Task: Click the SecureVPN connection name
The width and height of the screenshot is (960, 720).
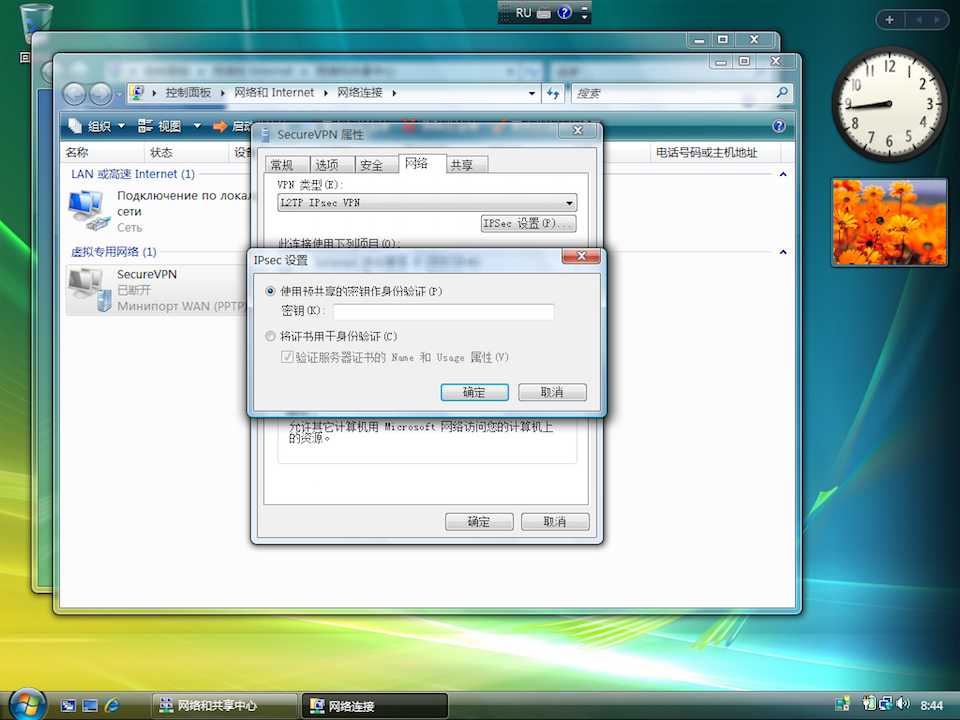Action: (147, 274)
